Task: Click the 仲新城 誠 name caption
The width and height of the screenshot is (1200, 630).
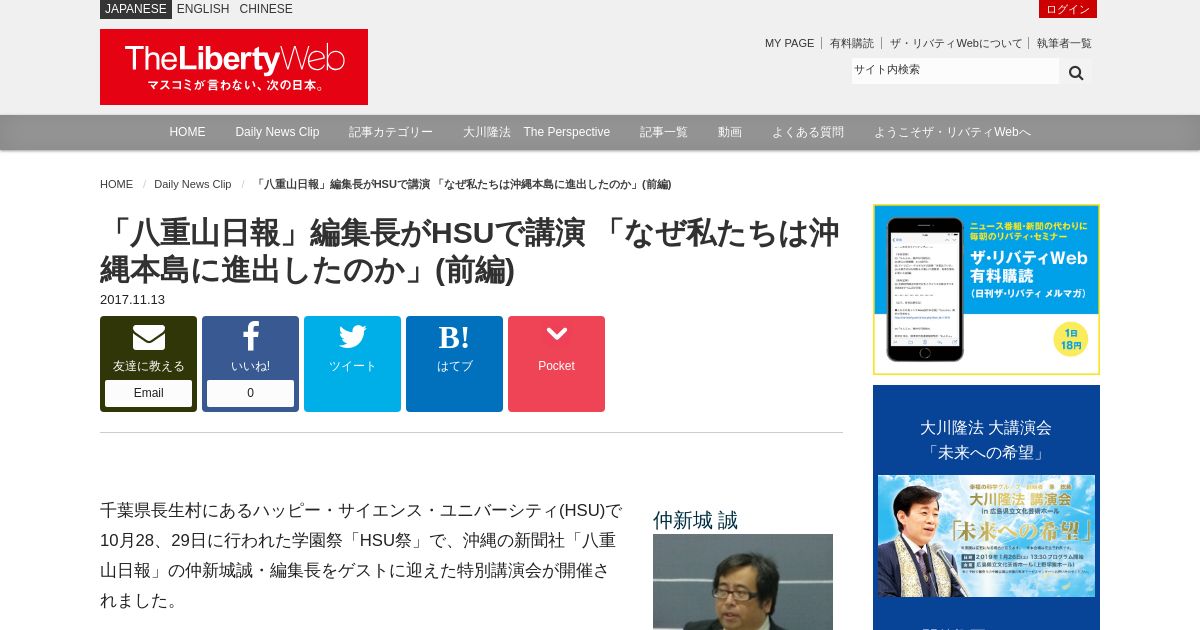Action: coord(695,520)
